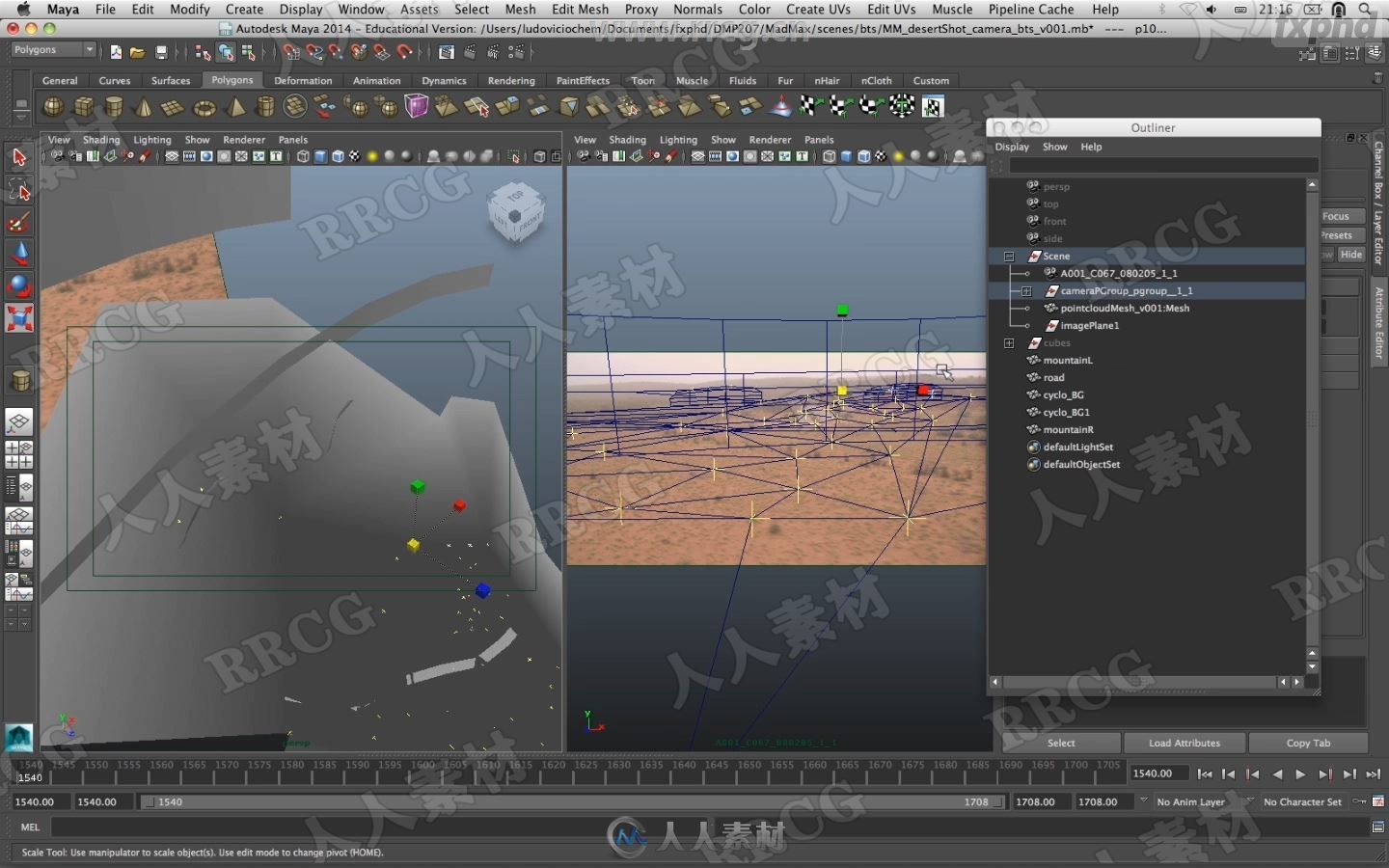The height and width of the screenshot is (868, 1389).
Task: Click play forwards button
Action: [x=1300, y=773]
